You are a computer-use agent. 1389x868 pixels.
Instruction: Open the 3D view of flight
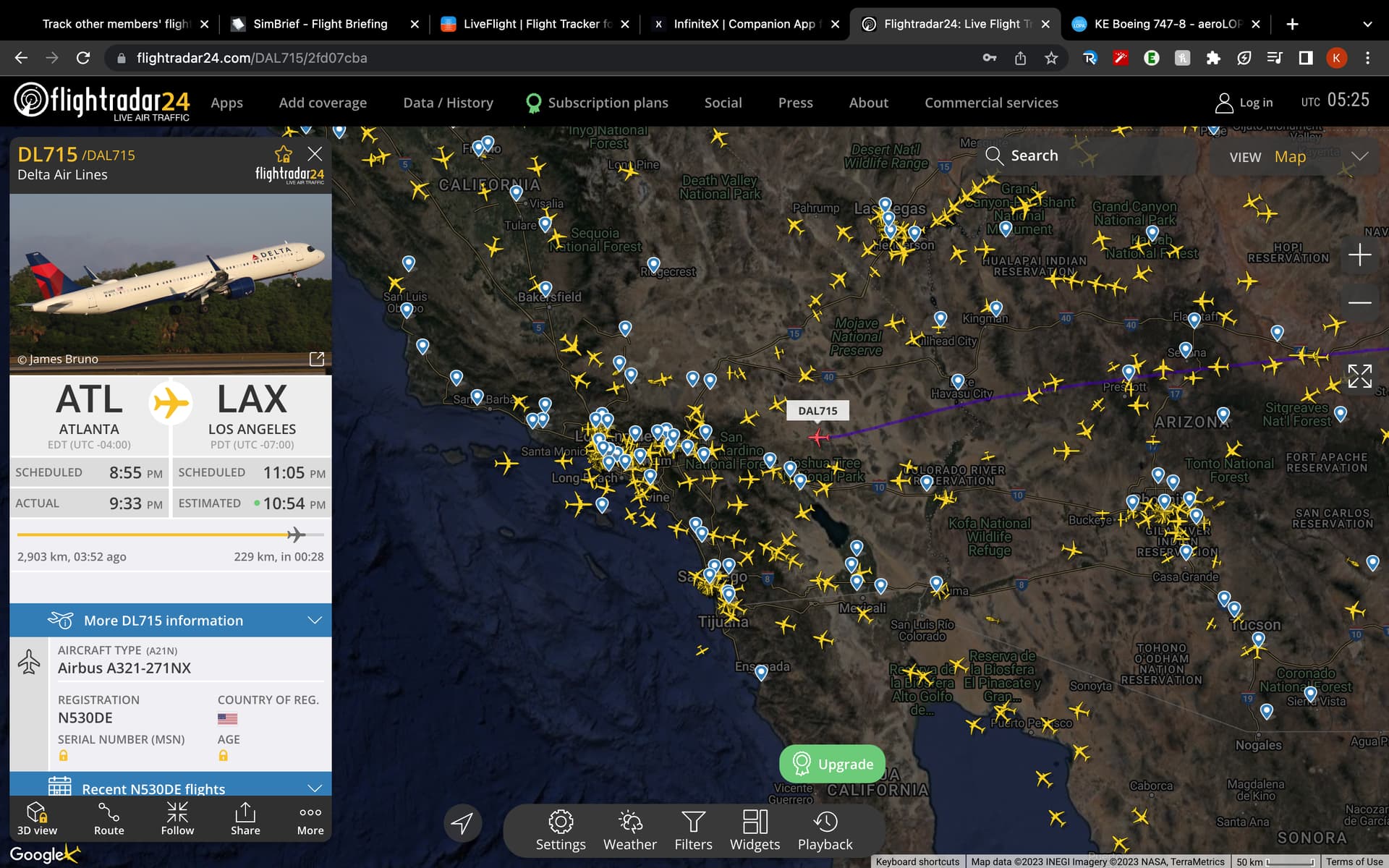[x=37, y=818]
